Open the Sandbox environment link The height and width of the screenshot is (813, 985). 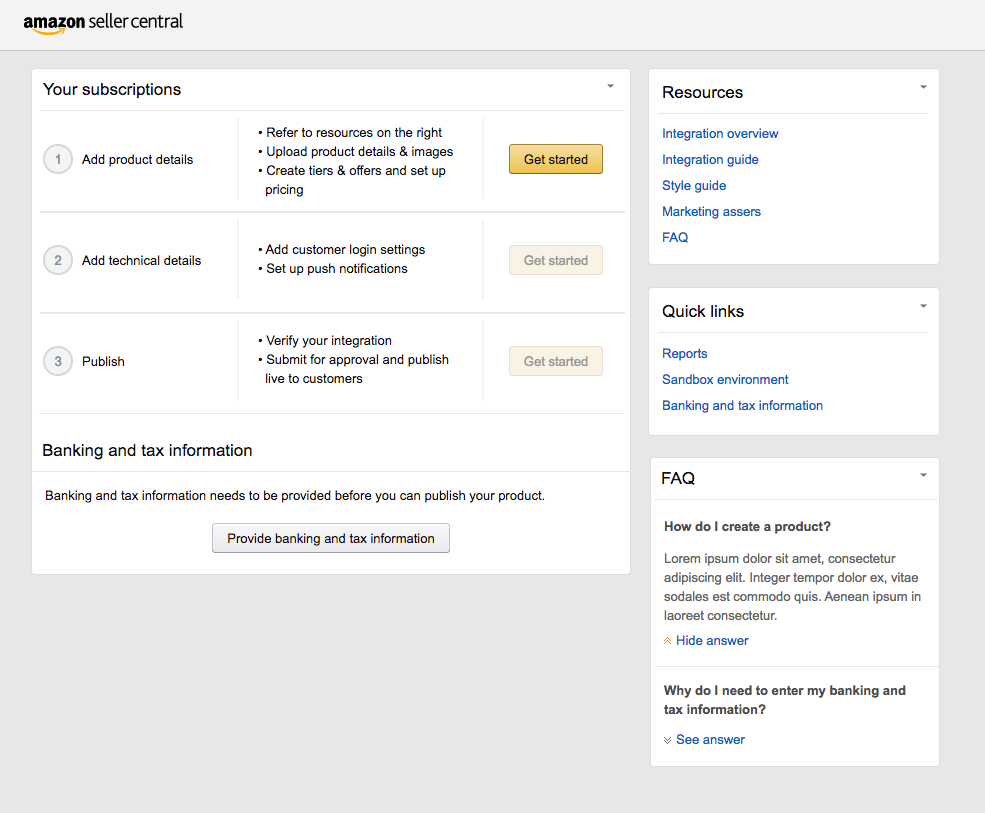pyautogui.click(x=725, y=379)
